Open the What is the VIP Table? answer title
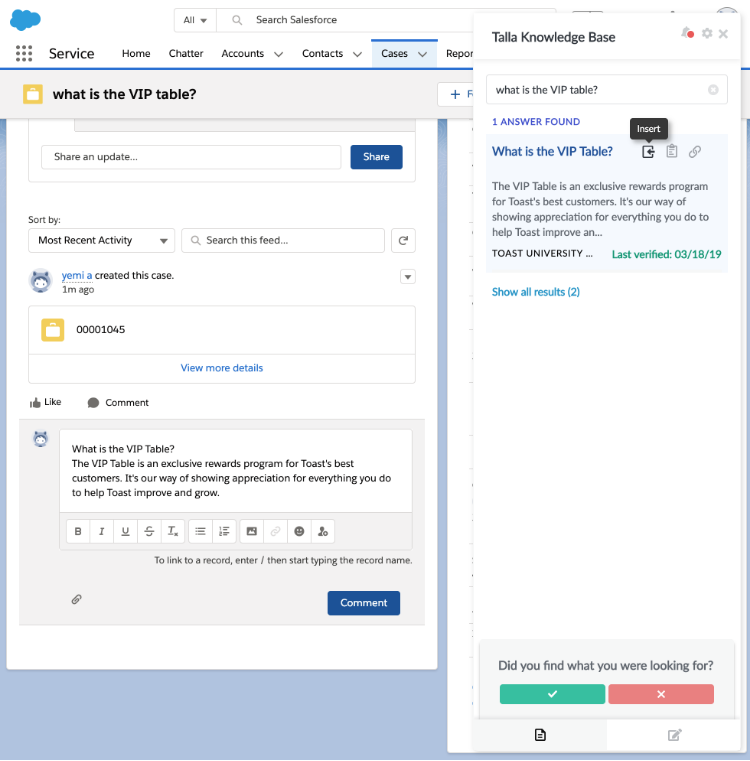 point(552,151)
